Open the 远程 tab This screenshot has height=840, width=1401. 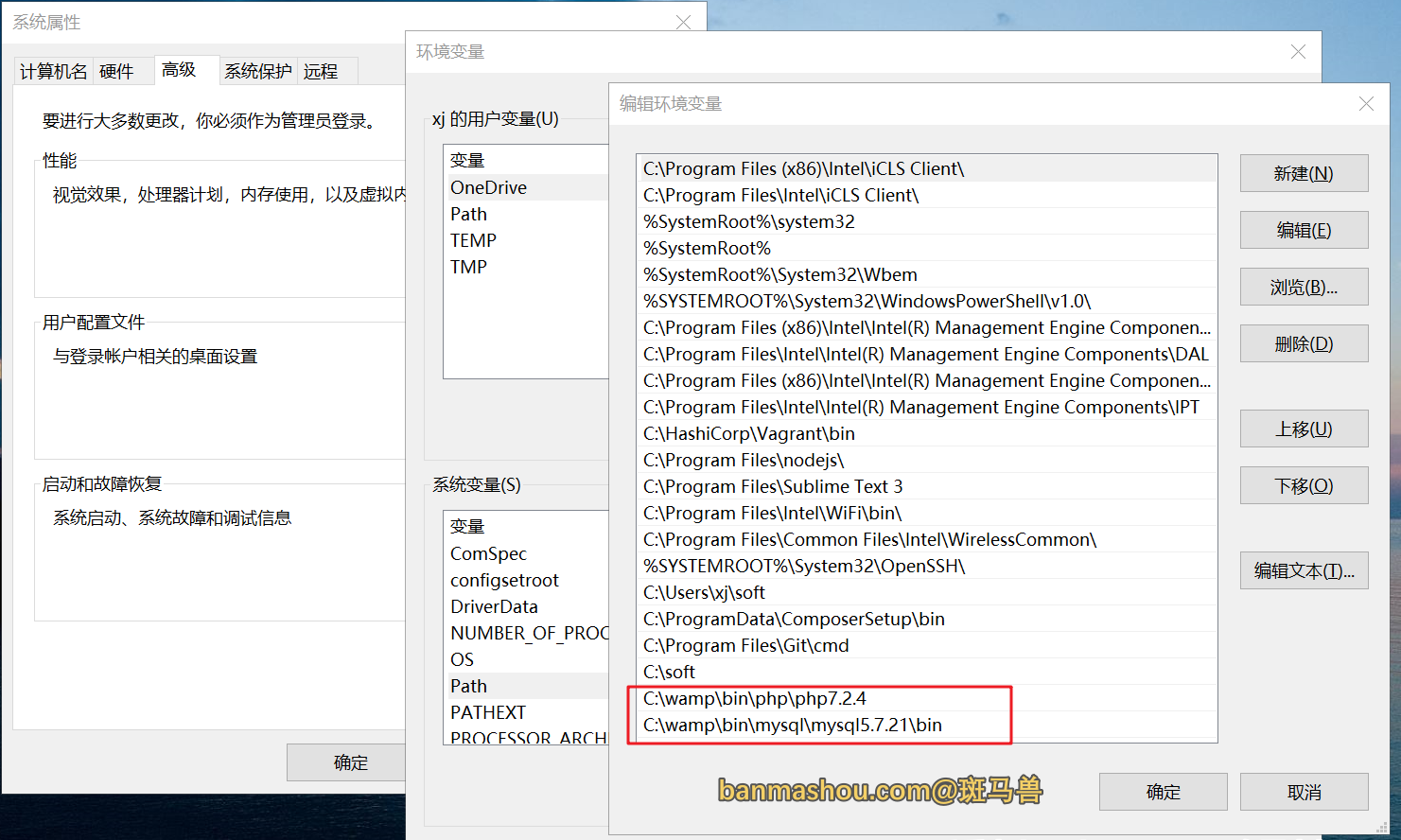(x=321, y=72)
